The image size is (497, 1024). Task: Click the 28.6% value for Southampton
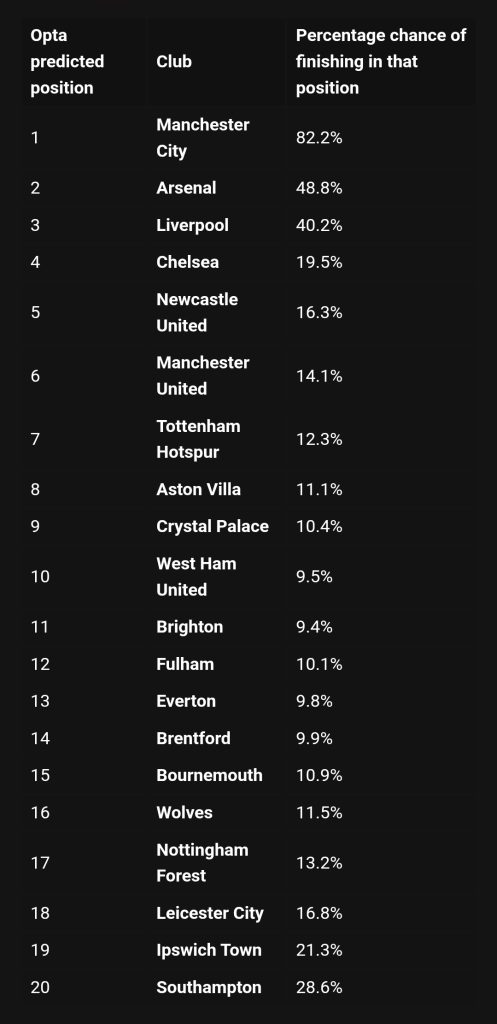tap(319, 987)
